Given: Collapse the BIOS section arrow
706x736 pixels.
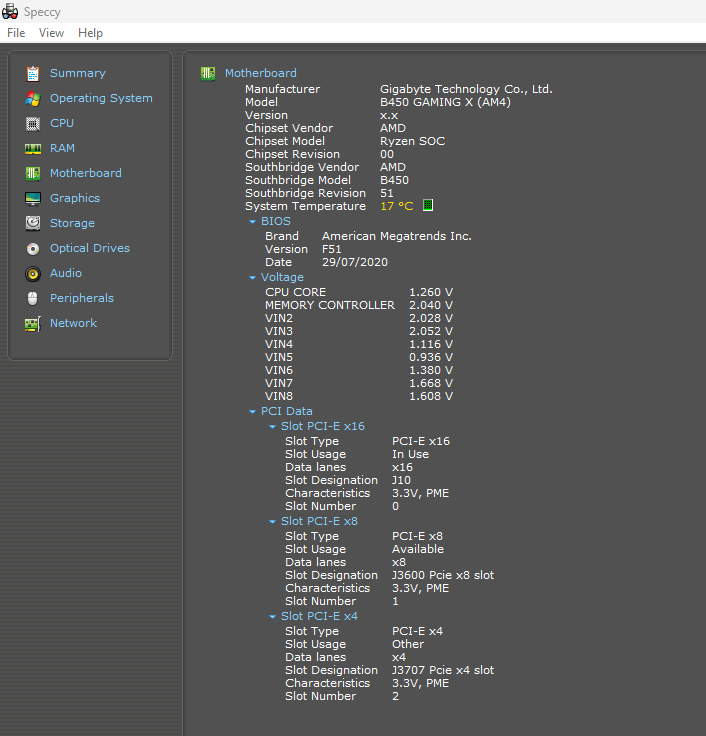Looking at the screenshot, I should tap(253, 222).
